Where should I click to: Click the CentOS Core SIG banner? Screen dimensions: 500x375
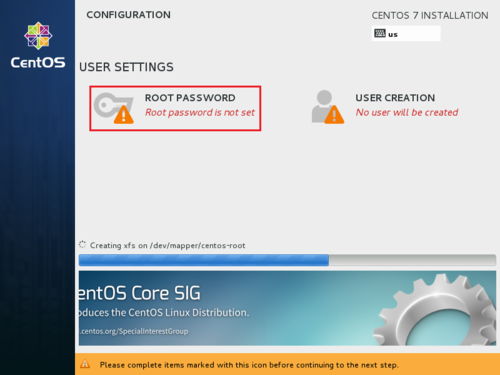point(287,308)
